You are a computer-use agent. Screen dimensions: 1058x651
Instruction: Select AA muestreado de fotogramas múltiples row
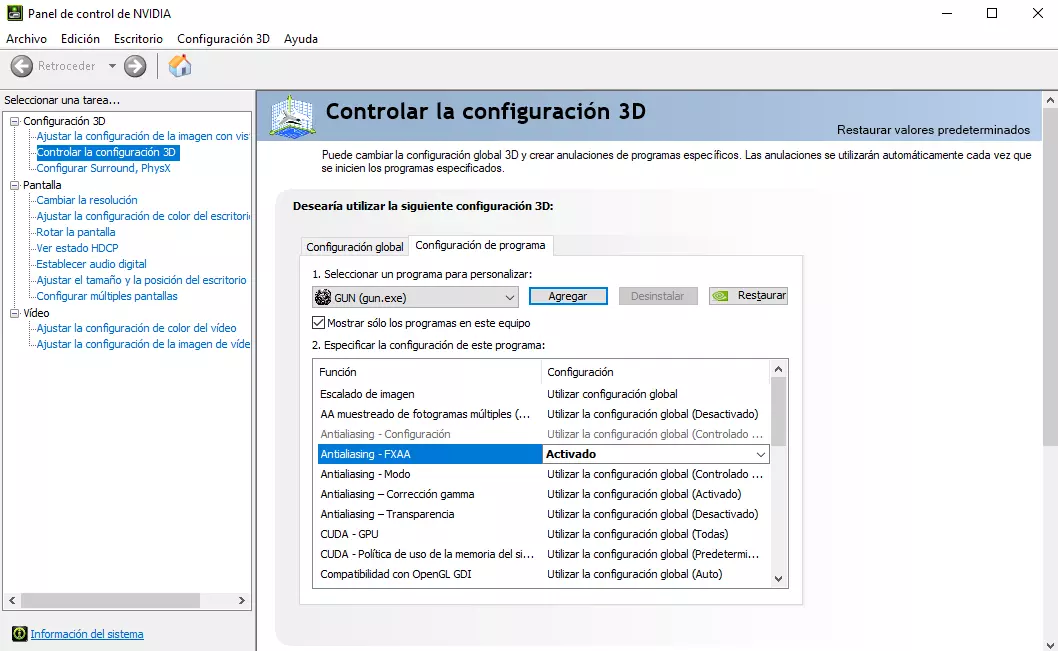coord(543,414)
